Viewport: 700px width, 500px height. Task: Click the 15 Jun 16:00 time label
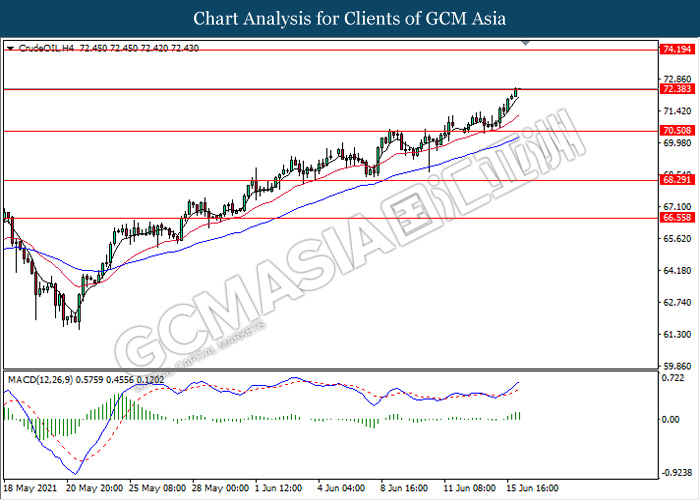tap(533, 488)
